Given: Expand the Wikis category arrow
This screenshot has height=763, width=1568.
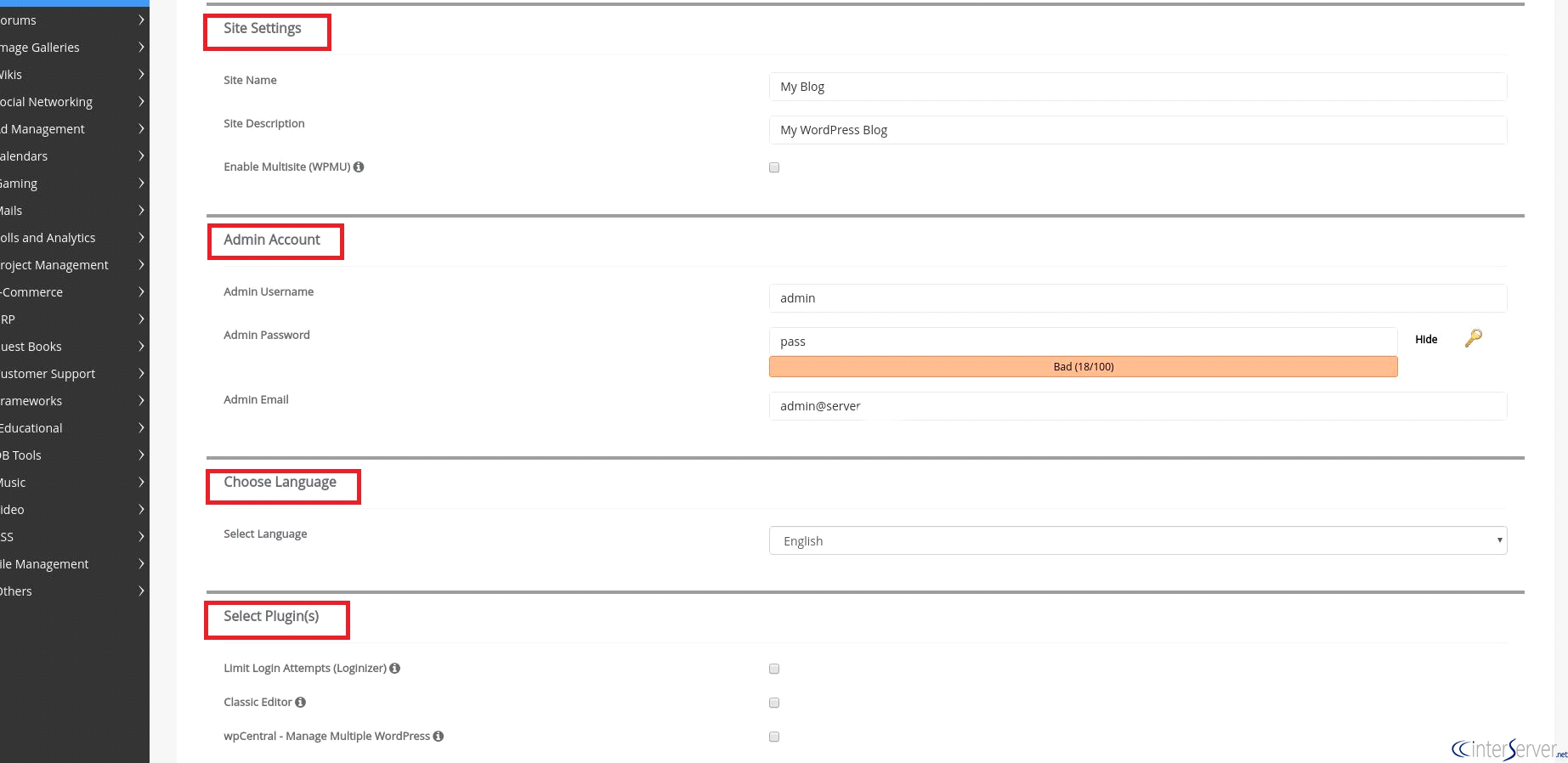Looking at the screenshot, I should pyautogui.click(x=141, y=75).
